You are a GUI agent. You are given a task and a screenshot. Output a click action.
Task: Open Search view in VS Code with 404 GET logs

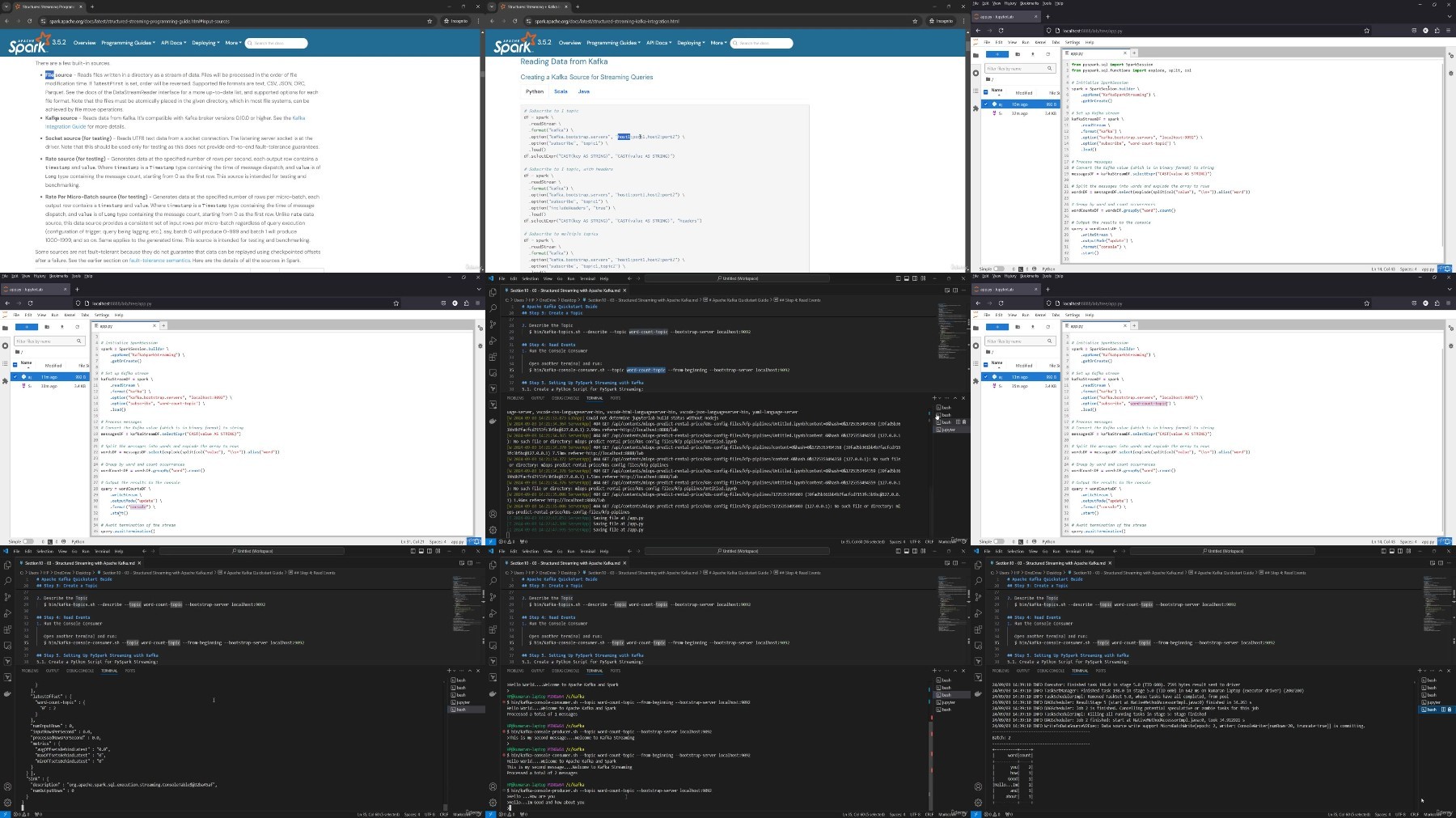point(493,308)
